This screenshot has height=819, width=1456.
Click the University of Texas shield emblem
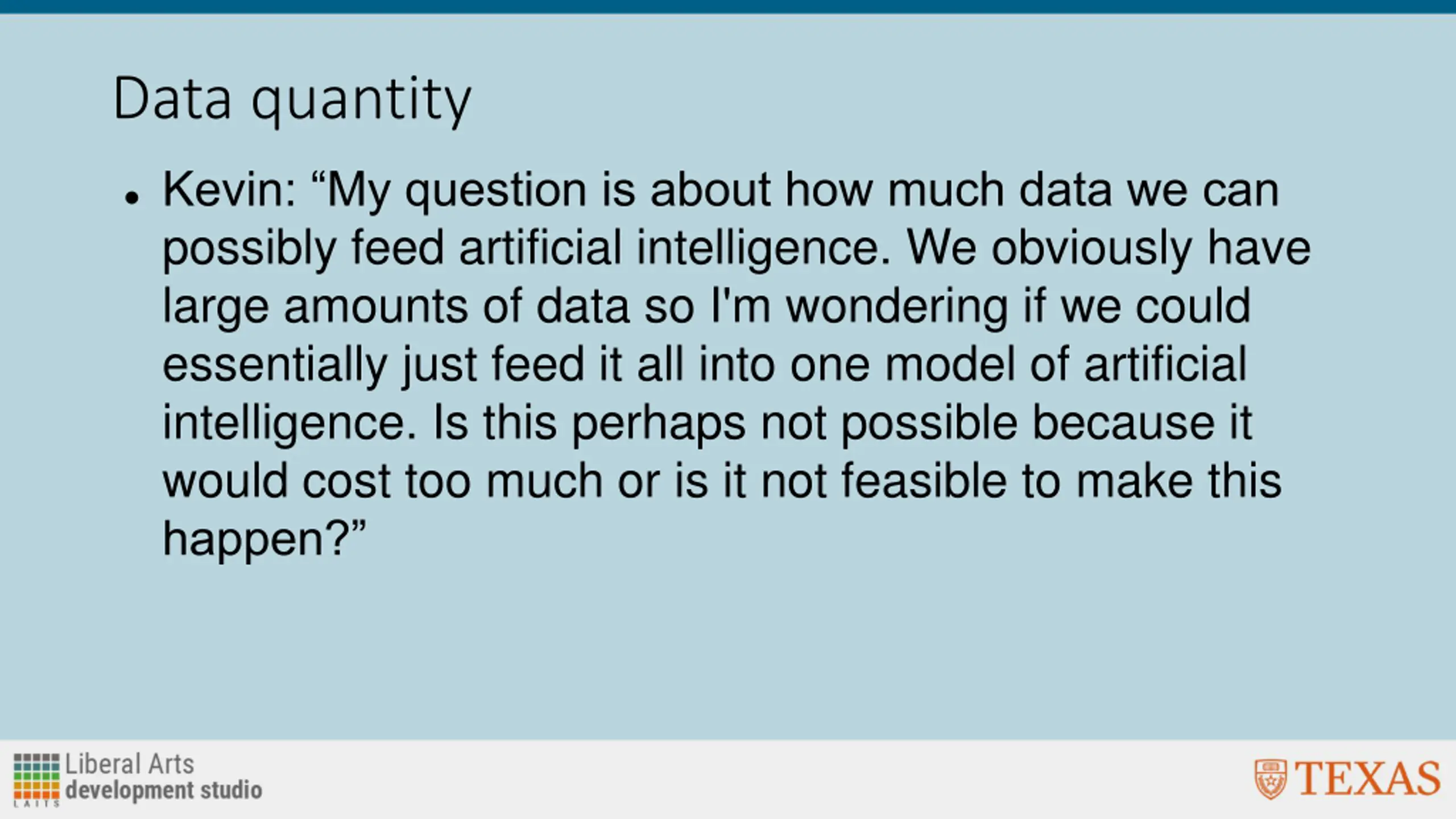tap(1270, 779)
